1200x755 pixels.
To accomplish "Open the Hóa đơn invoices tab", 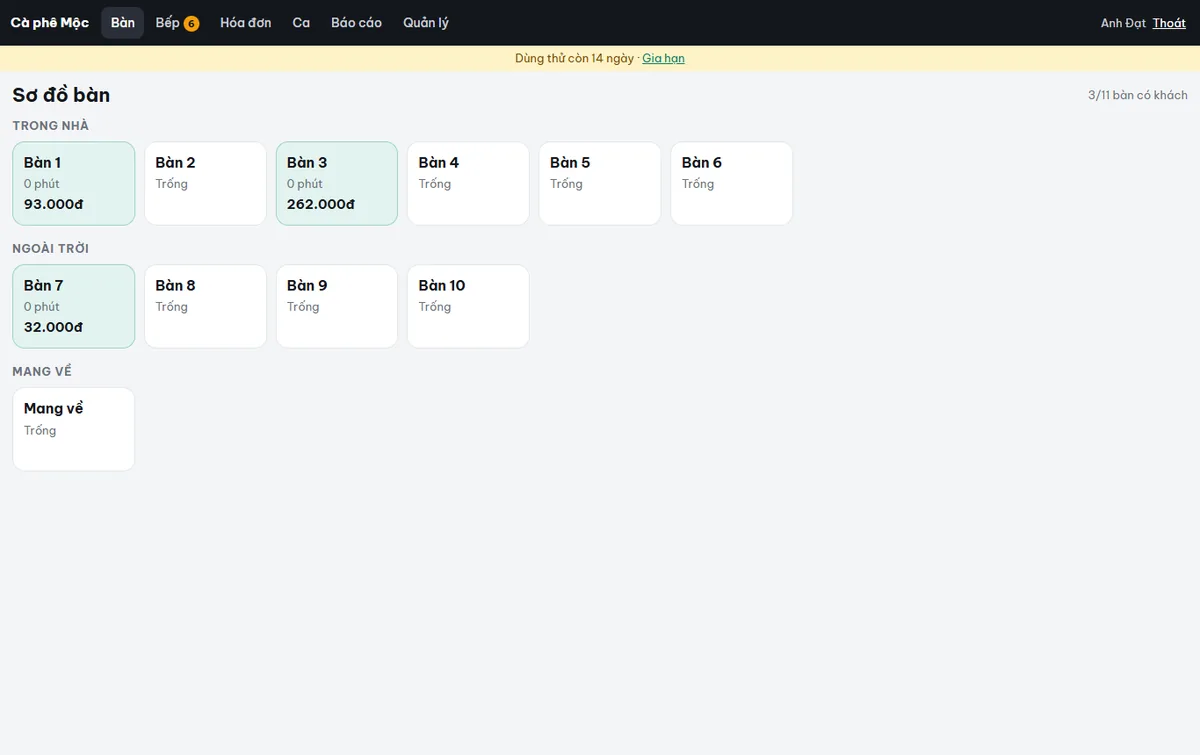I will (246, 23).
